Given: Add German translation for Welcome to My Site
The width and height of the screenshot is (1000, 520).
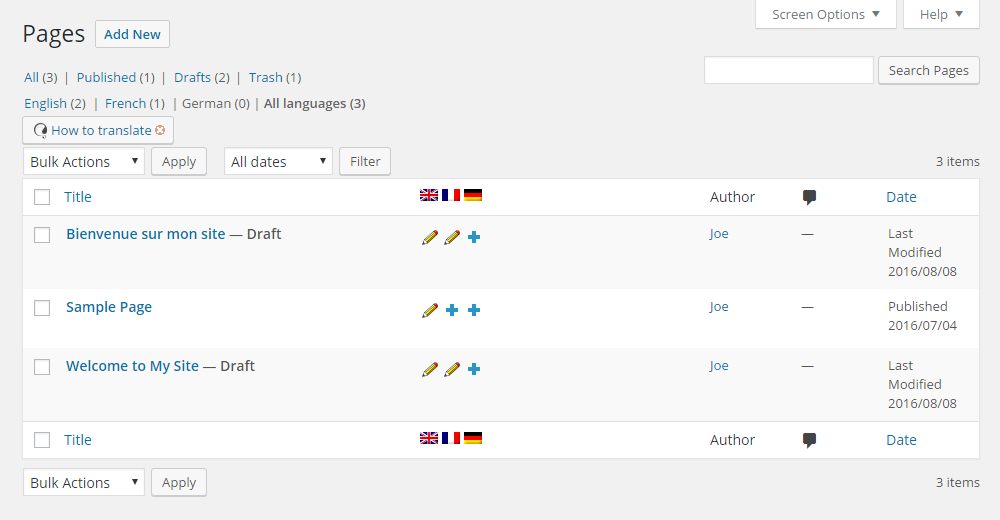Looking at the screenshot, I should tap(474, 369).
